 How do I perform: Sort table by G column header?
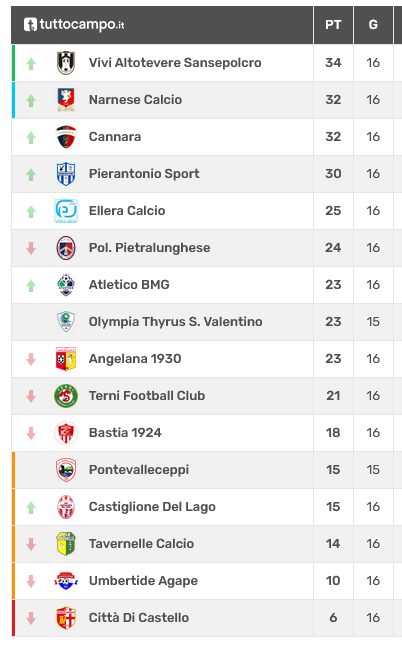(x=373, y=25)
